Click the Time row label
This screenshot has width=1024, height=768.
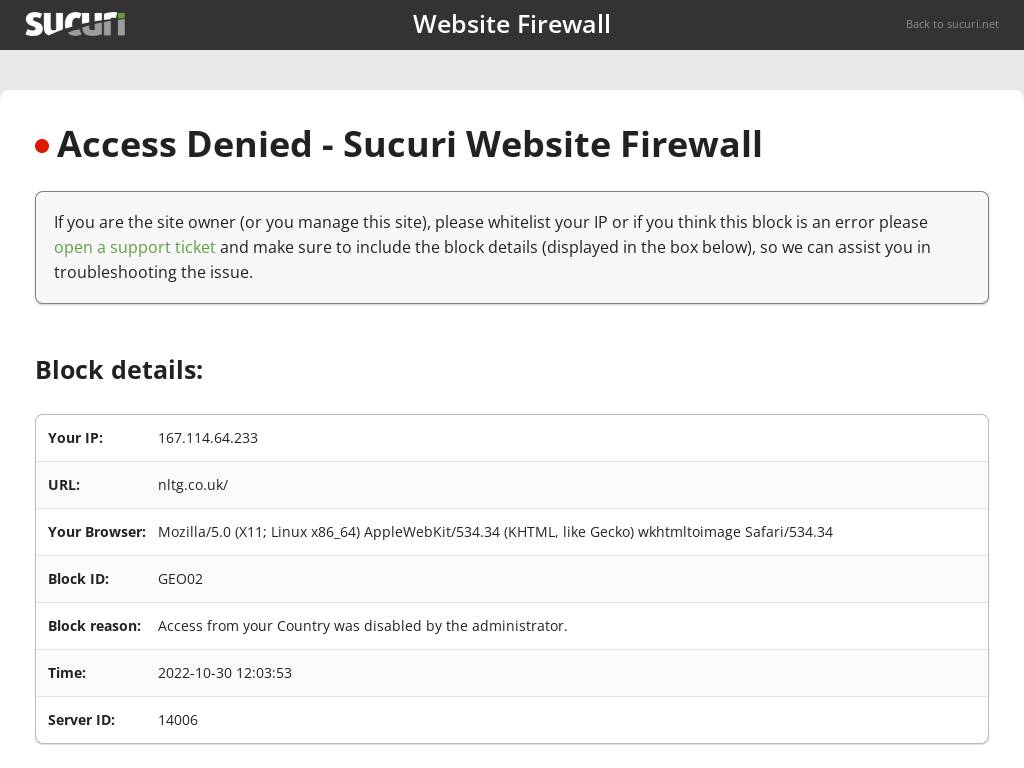67,673
